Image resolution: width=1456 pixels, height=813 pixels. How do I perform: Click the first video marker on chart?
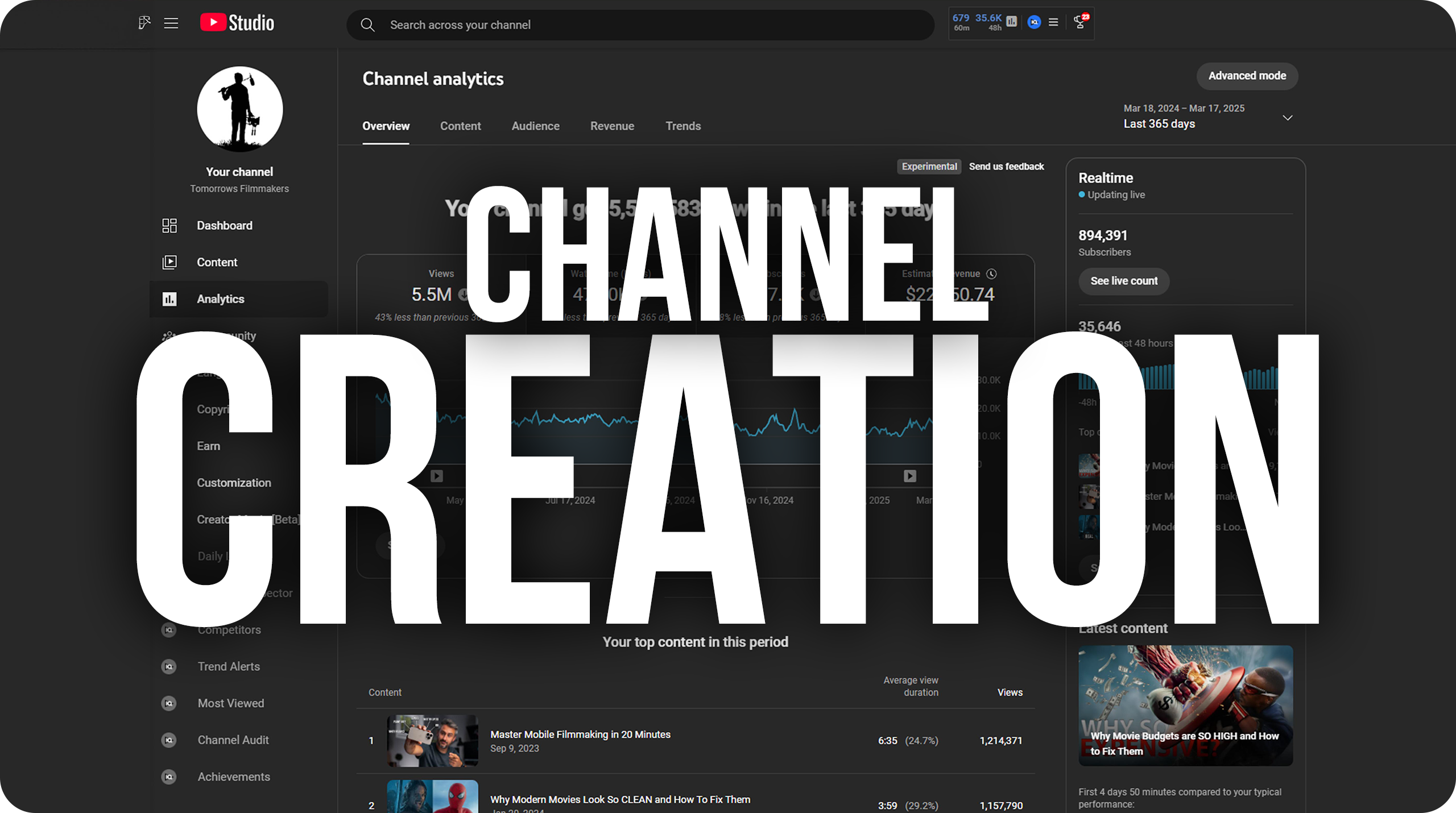tap(437, 476)
